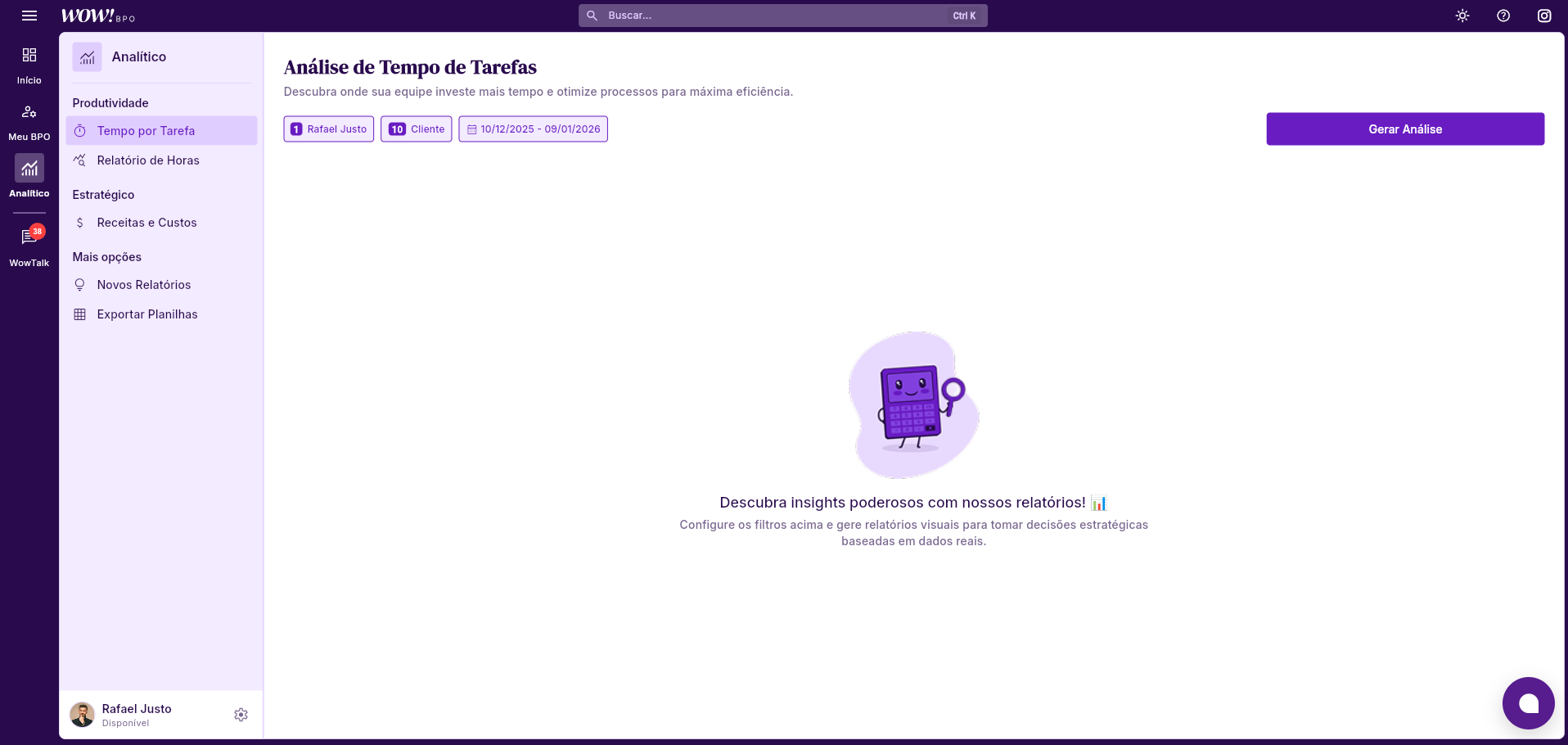This screenshot has height=745, width=1568.
Task: Open Rafael Justo user filter dropdown
Action: coord(329,129)
